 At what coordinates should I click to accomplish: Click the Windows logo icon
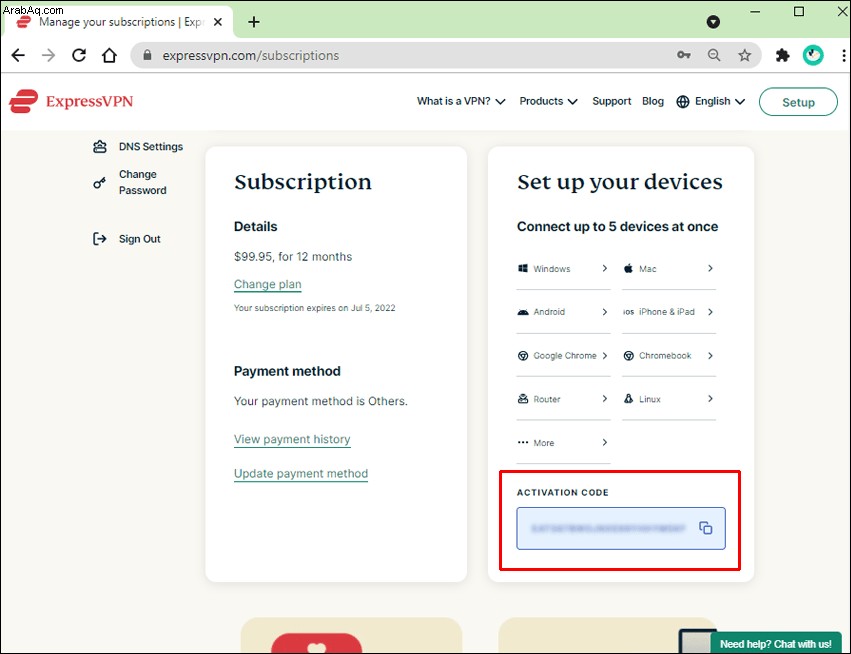pyautogui.click(x=523, y=268)
